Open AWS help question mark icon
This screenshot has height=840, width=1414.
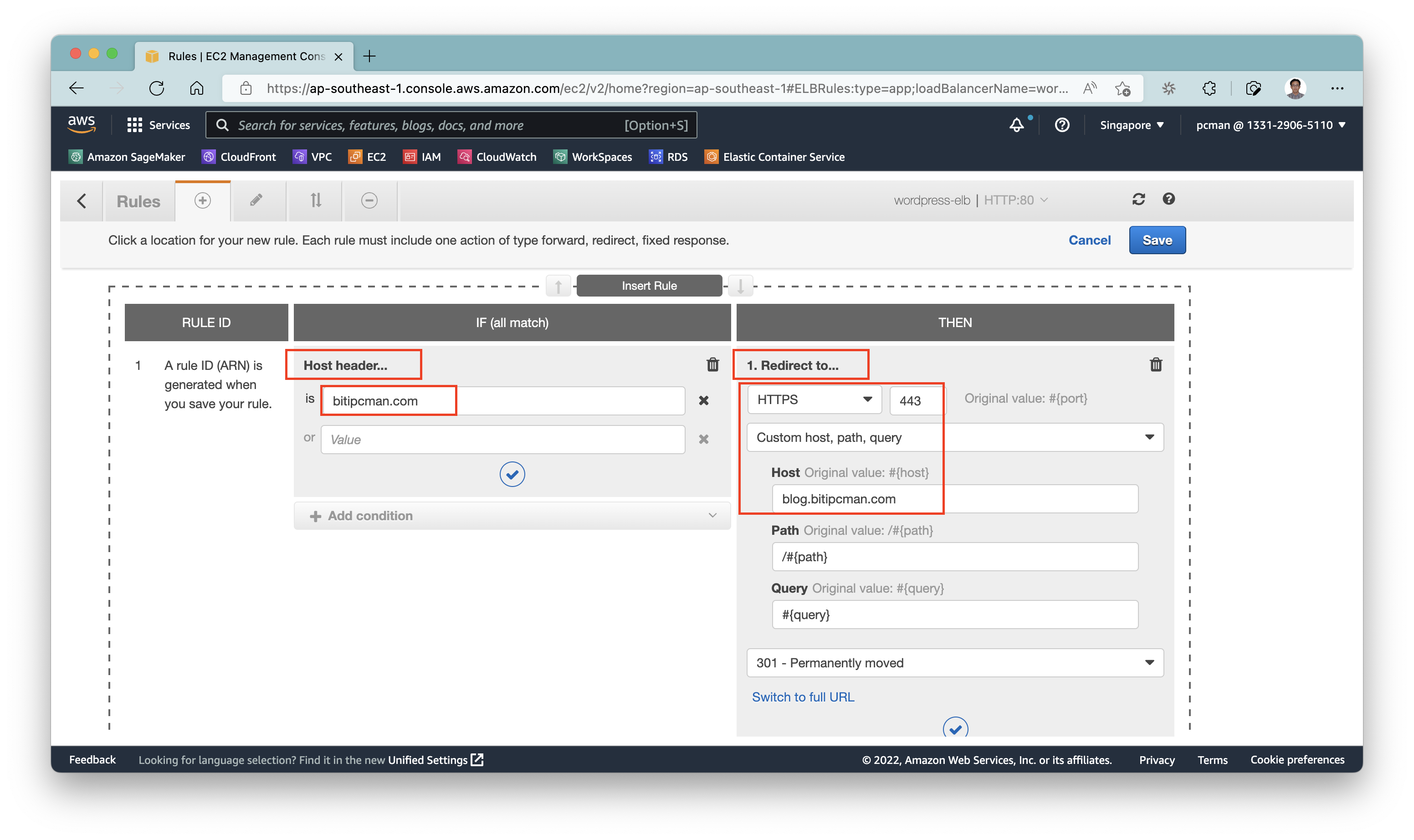(1062, 125)
